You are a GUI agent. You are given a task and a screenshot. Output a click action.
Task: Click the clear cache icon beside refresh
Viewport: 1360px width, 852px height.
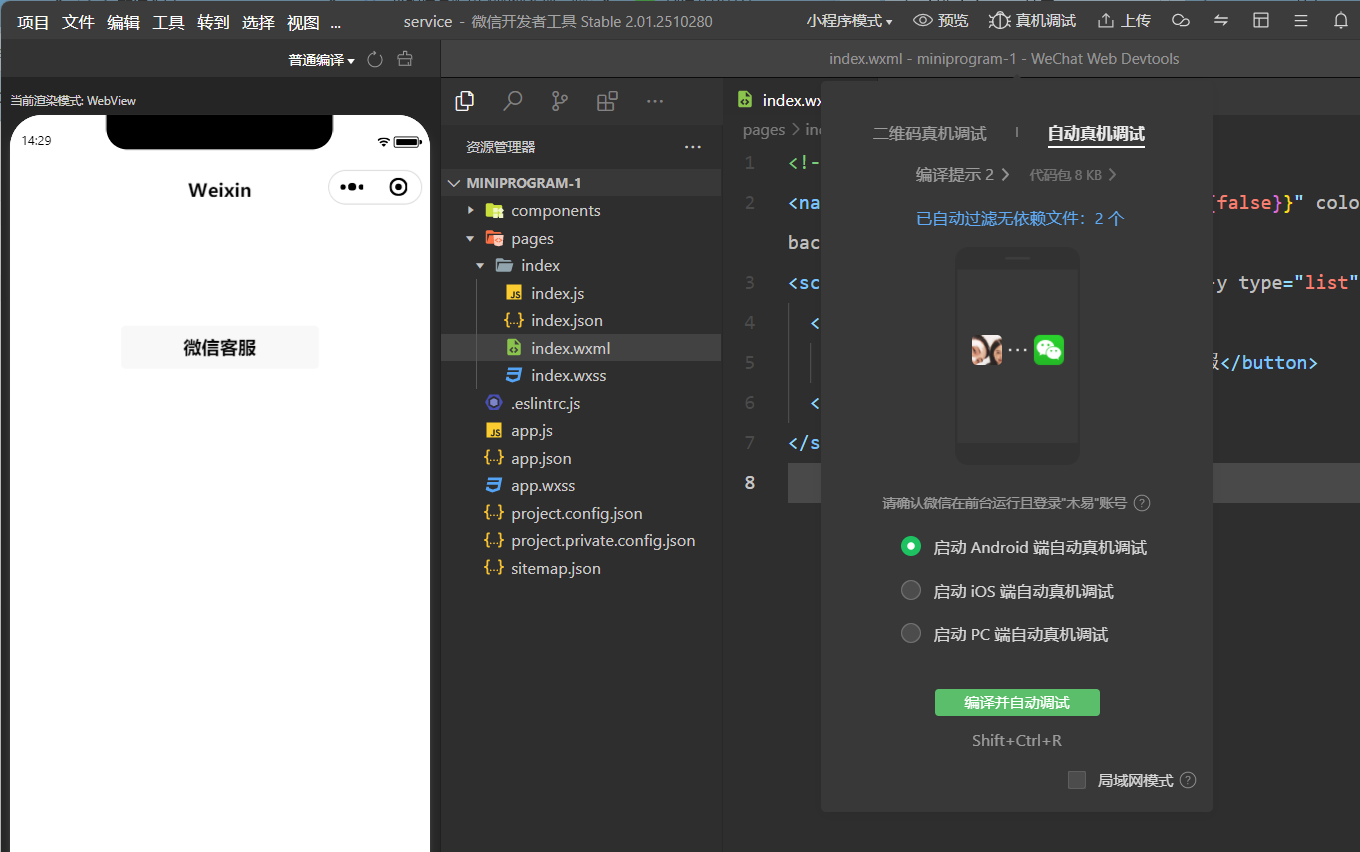click(x=405, y=60)
